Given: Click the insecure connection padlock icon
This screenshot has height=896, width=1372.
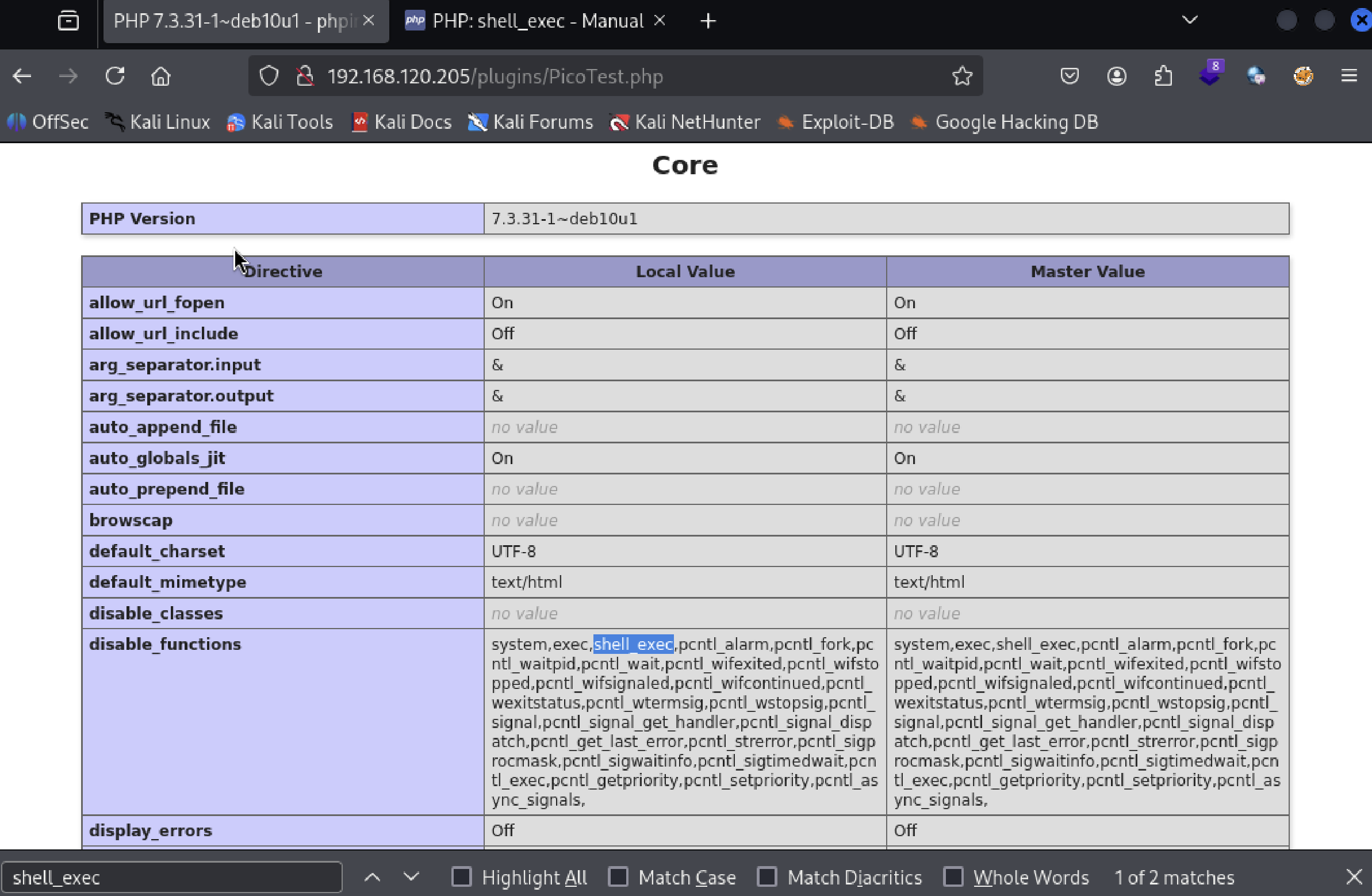Looking at the screenshot, I should 304,76.
